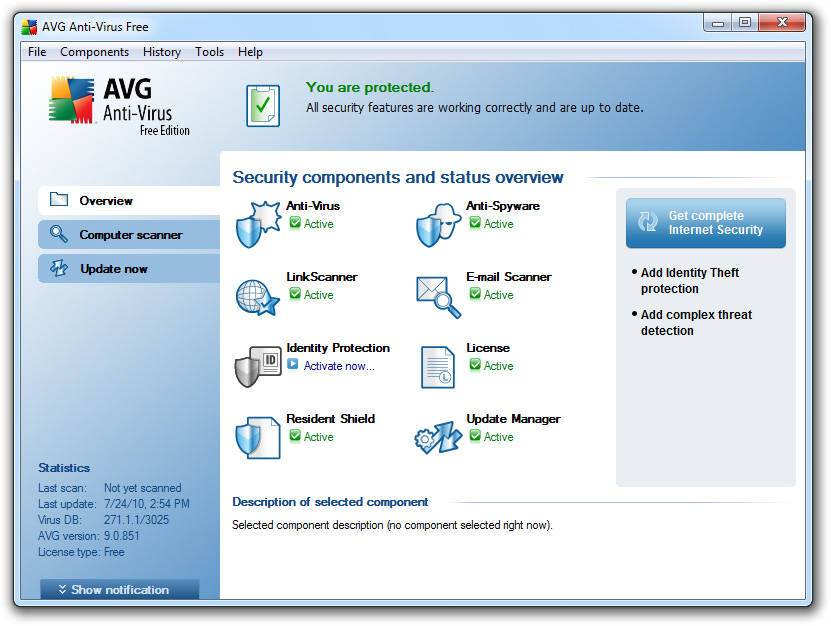Open the Identity Protection ID shield icon
The height and width of the screenshot is (626, 831).
[258, 367]
